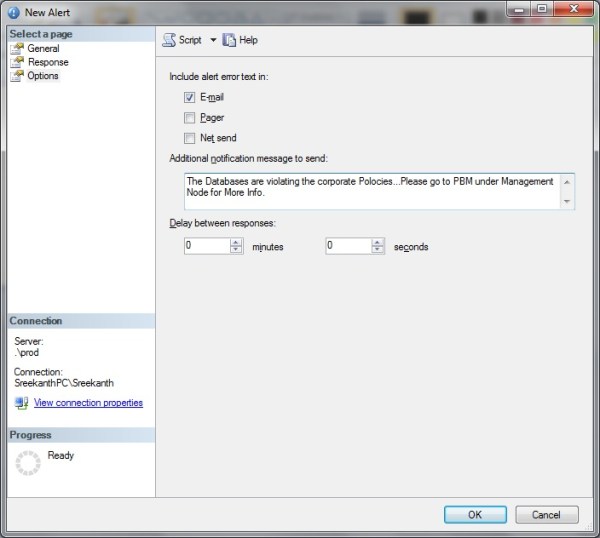
Task: Select the General page
Action: click(x=43, y=48)
